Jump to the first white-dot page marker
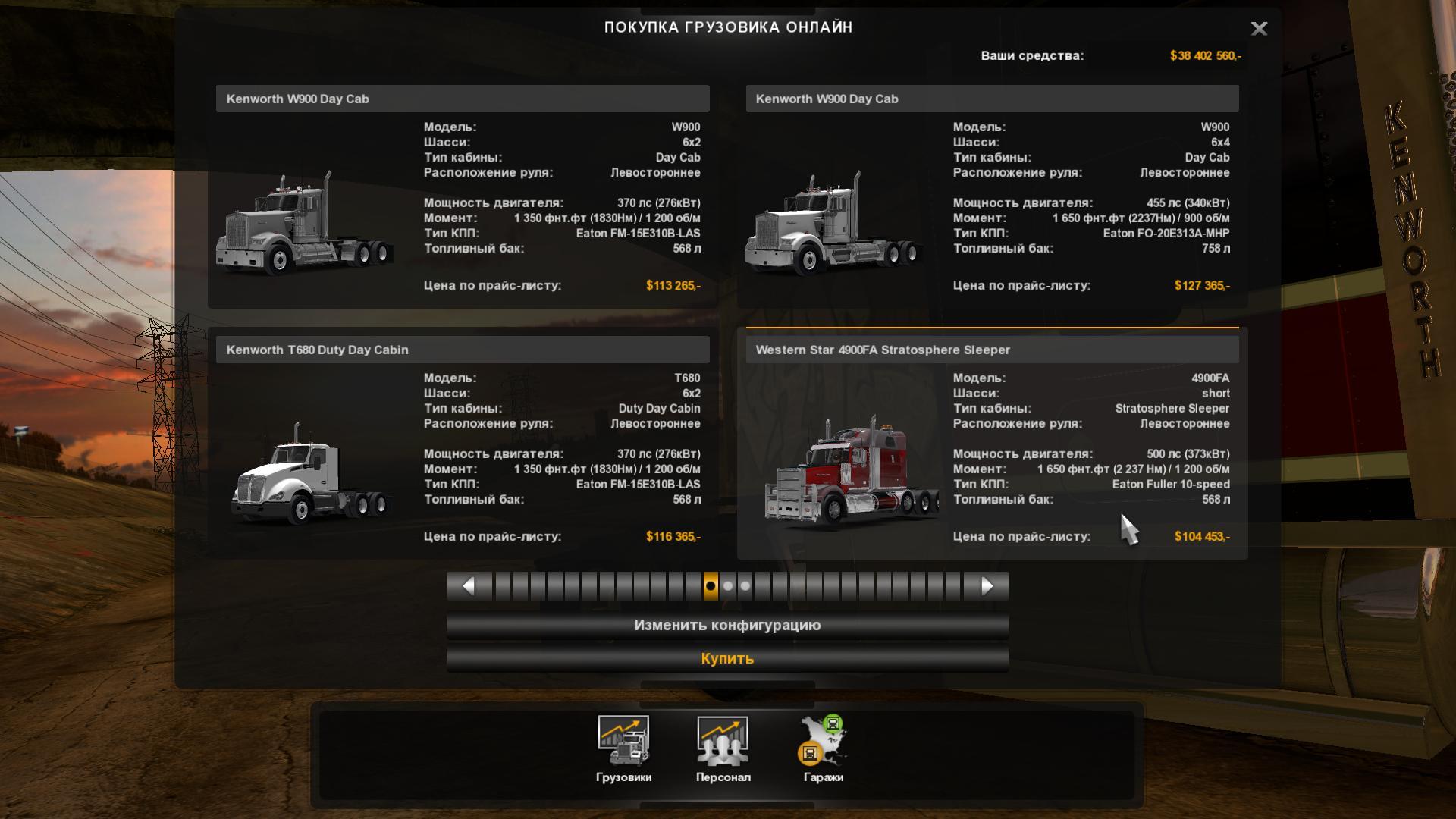Screen dimensions: 1456x819 728,586
